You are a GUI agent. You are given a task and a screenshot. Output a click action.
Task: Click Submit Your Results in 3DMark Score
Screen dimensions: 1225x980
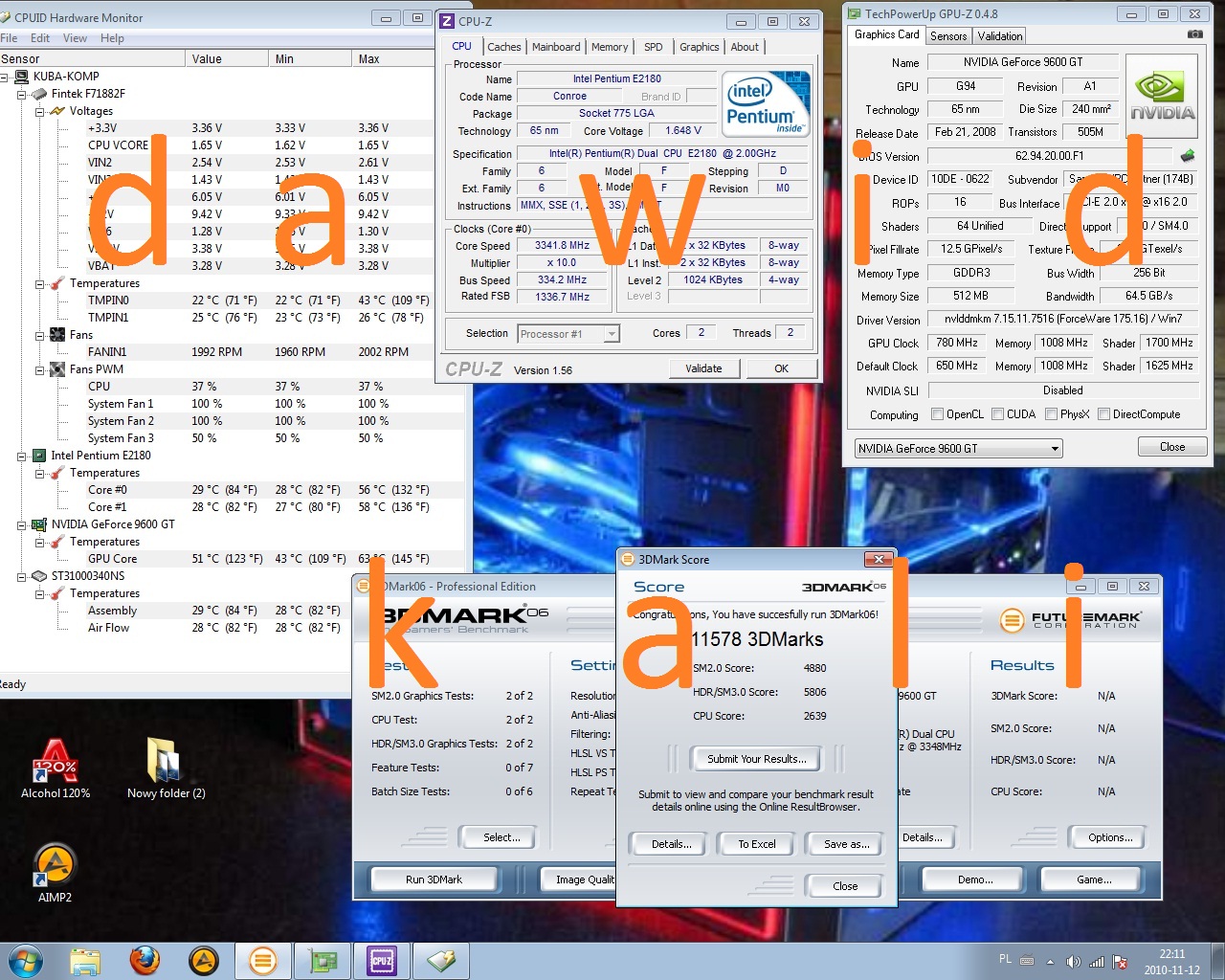(757, 759)
